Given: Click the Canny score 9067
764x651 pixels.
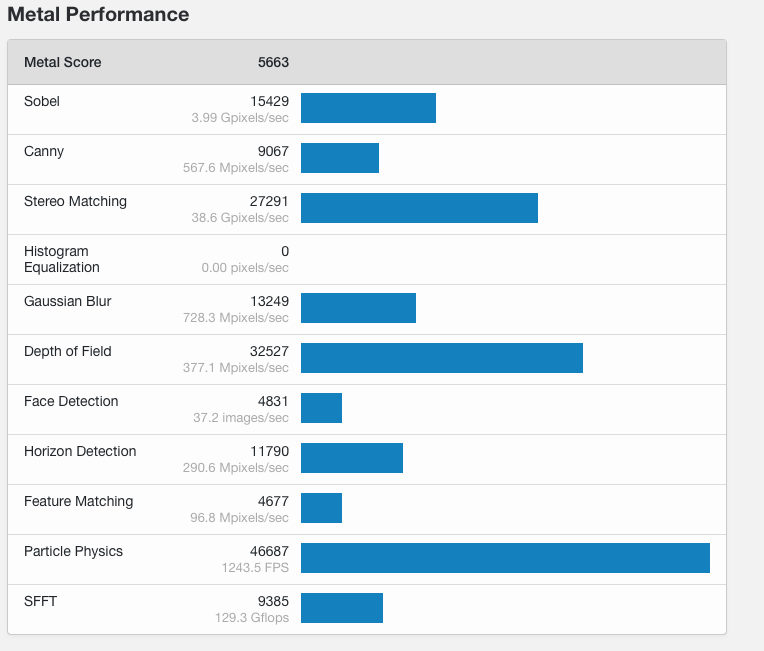Looking at the screenshot, I should pos(272,151).
